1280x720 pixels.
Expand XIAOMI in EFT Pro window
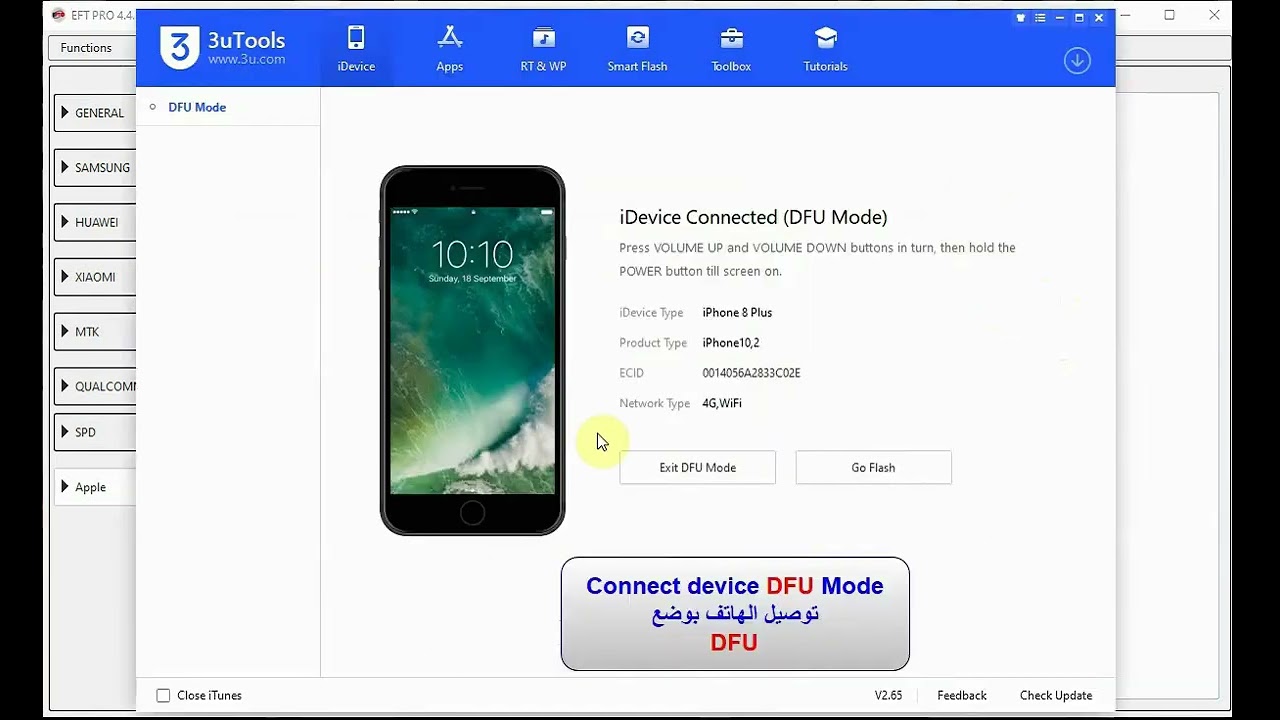pyautogui.click(x=95, y=277)
